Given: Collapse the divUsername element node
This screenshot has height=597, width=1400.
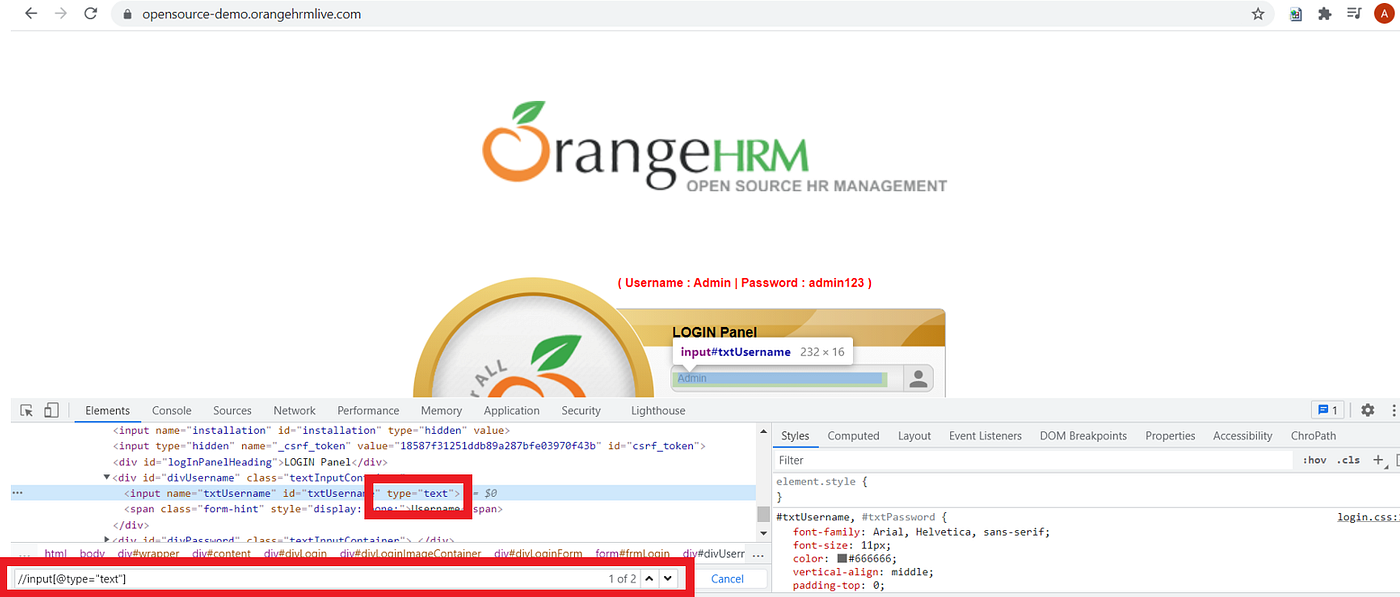Looking at the screenshot, I should (106, 477).
